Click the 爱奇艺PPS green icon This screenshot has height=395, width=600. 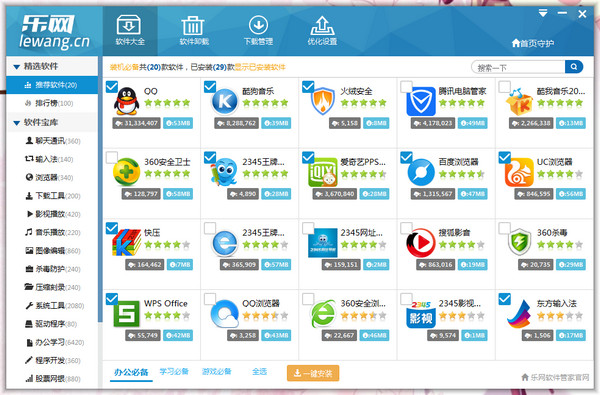point(323,172)
